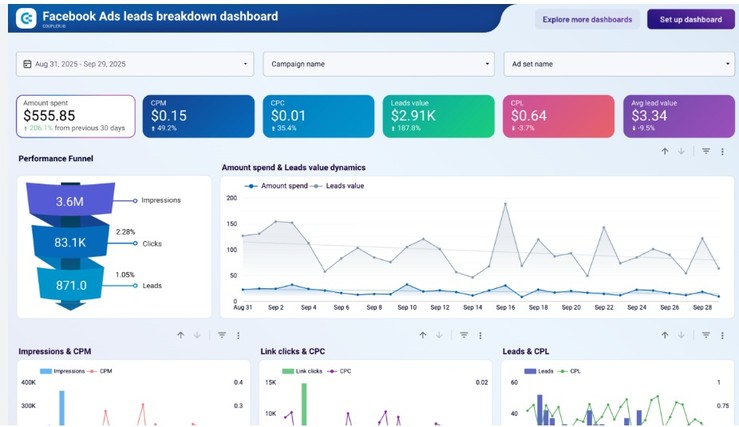Toggle Leads value series in chart legend

click(339, 186)
